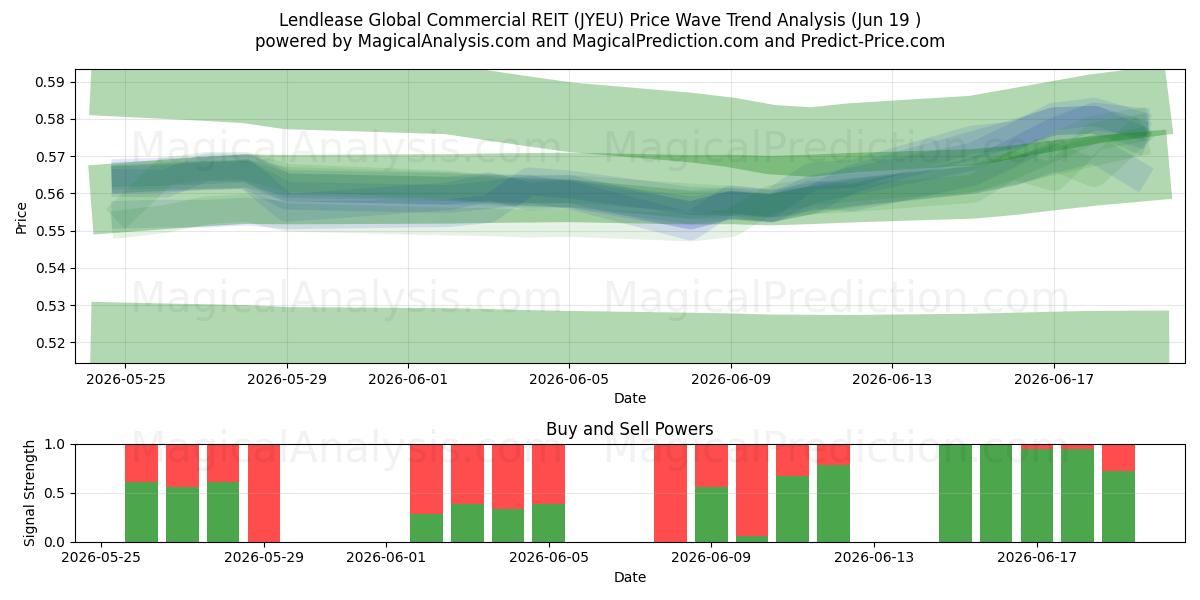Click the 'Date' label under the price chart

click(630, 398)
